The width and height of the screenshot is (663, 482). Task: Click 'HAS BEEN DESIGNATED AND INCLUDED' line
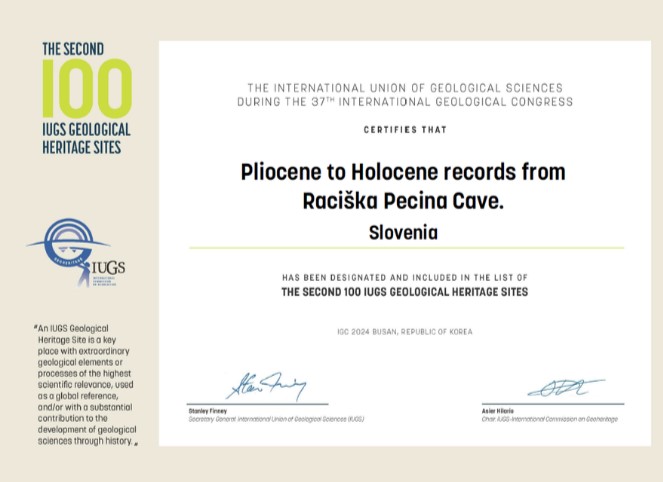(405, 278)
